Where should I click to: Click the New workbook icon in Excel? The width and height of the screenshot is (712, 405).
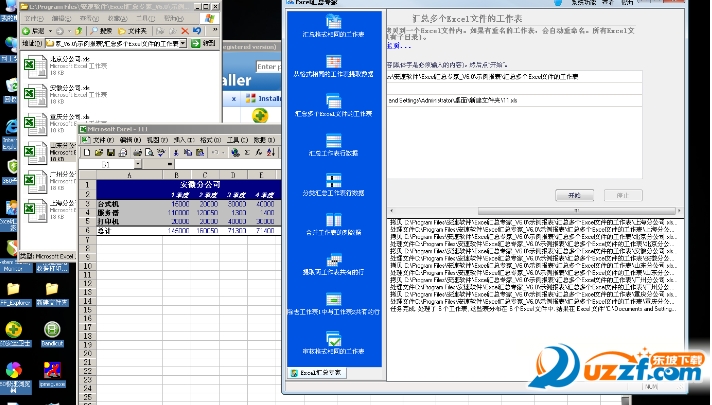(x=87, y=153)
